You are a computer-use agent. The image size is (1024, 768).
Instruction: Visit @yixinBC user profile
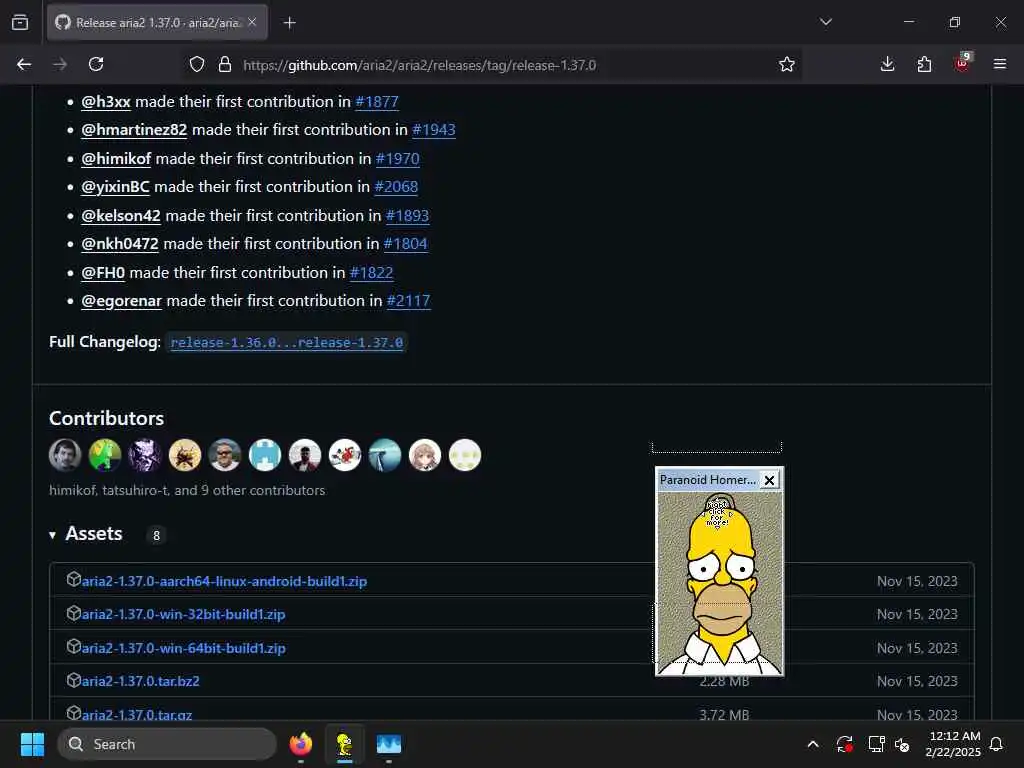pyautogui.click(x=116, y=187)
